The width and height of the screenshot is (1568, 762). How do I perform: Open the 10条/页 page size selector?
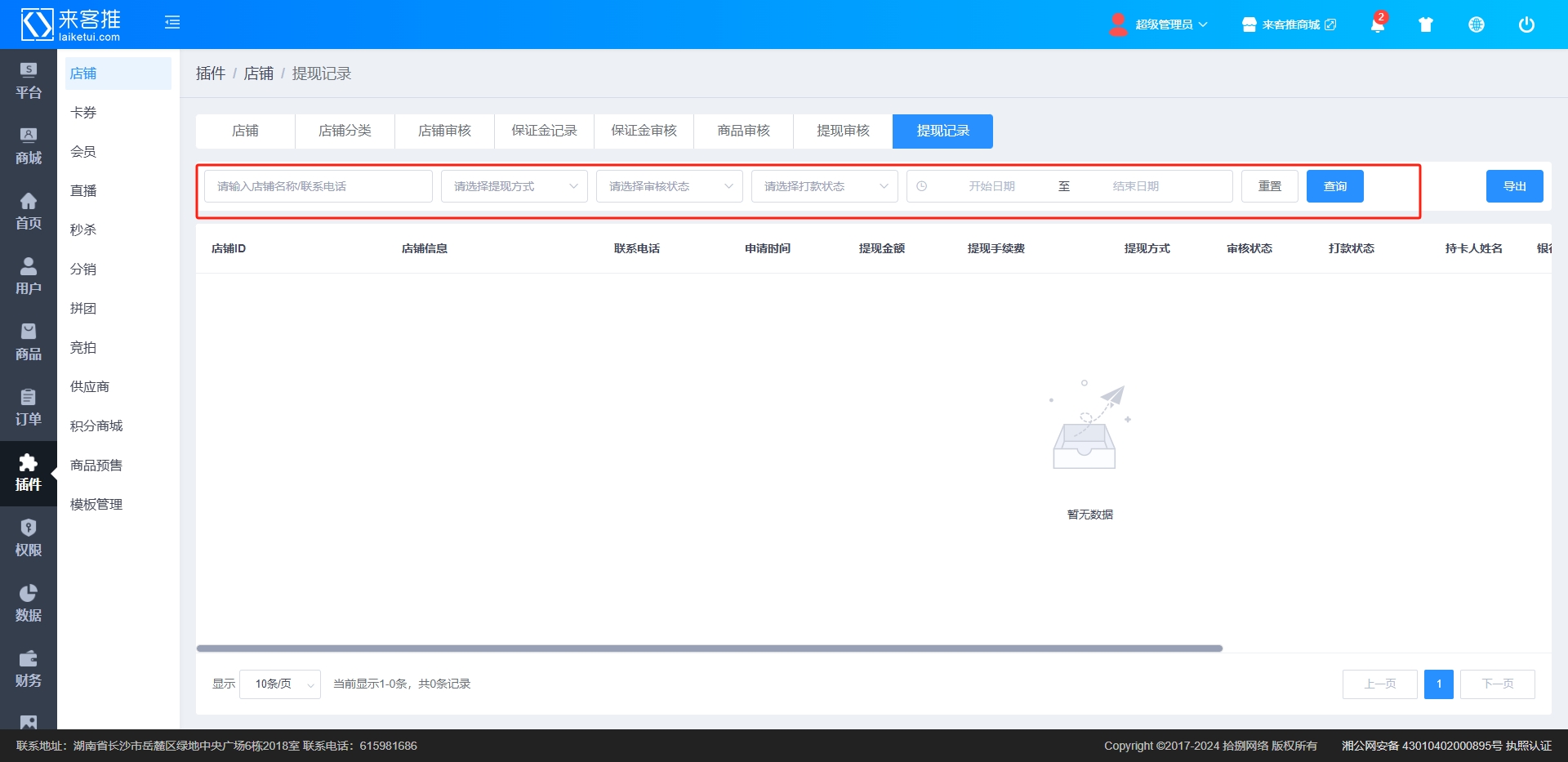280,684
